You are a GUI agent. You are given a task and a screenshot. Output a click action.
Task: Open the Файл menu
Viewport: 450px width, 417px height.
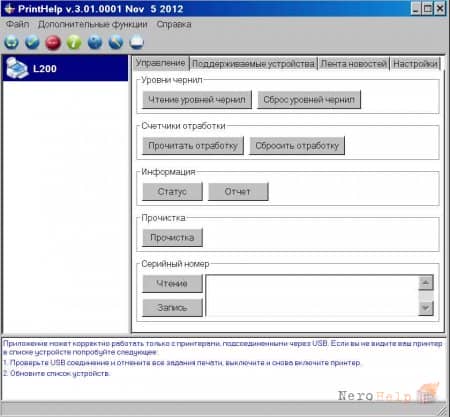tap(18, 24)
